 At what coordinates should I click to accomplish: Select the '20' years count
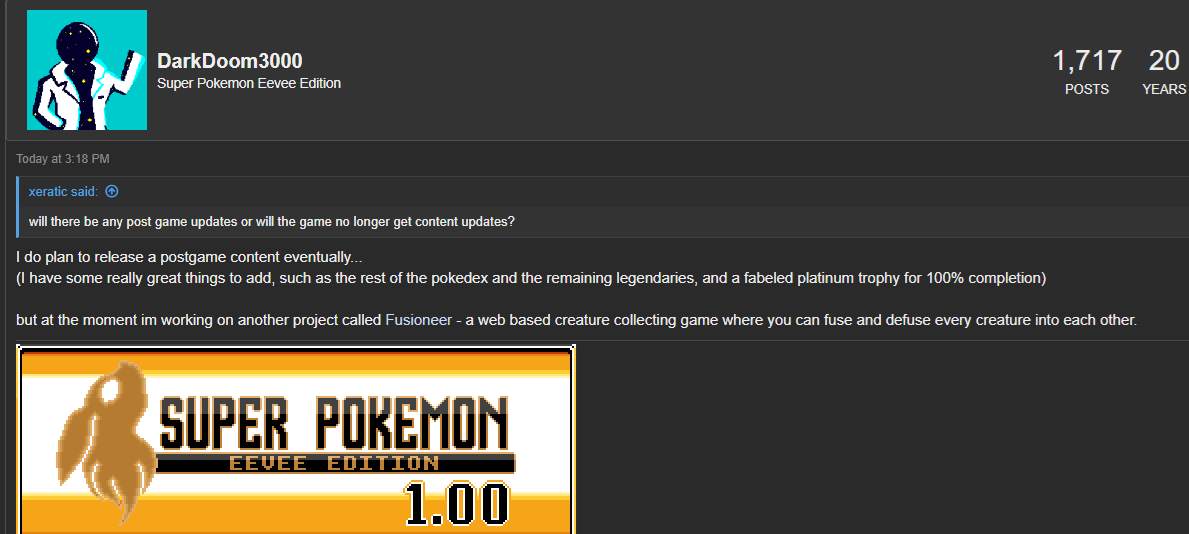[x=1164, y=61]
